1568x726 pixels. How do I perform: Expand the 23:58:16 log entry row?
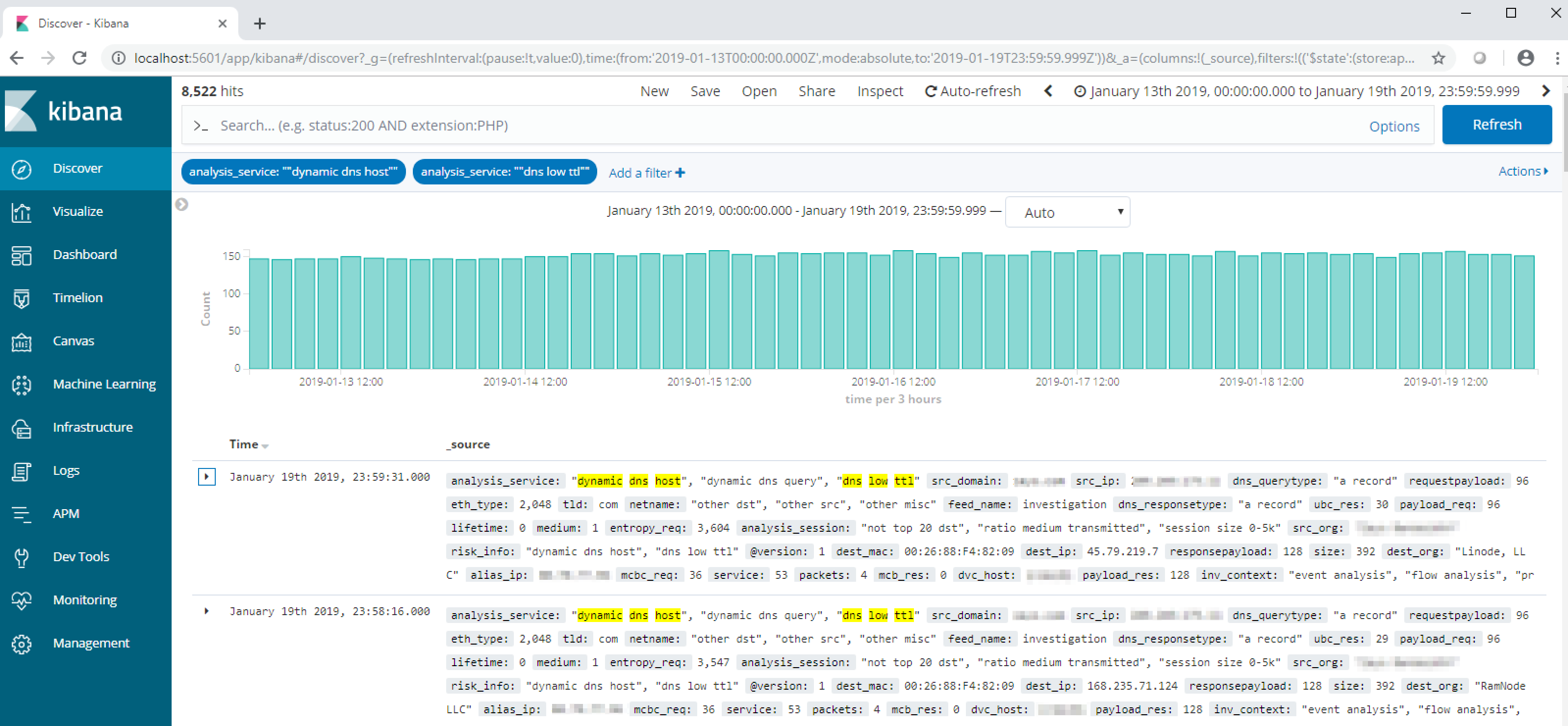206,611
